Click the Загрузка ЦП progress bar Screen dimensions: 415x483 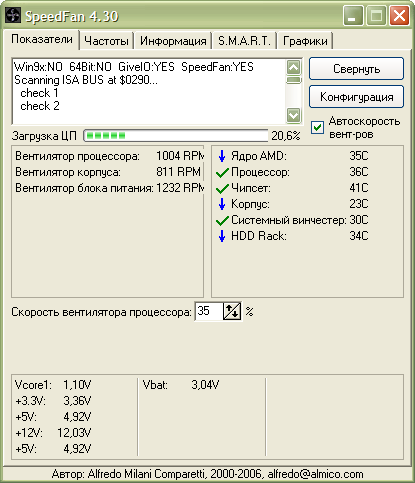[176, 136]
